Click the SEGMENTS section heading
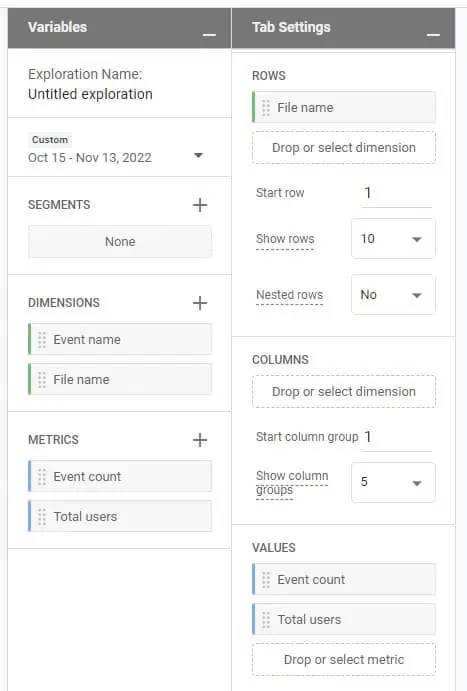The image size is (467, 691). pyautogui.click(x=59, y=205)
